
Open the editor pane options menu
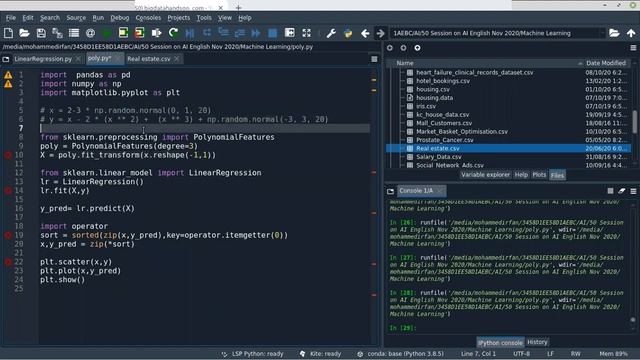374,59
